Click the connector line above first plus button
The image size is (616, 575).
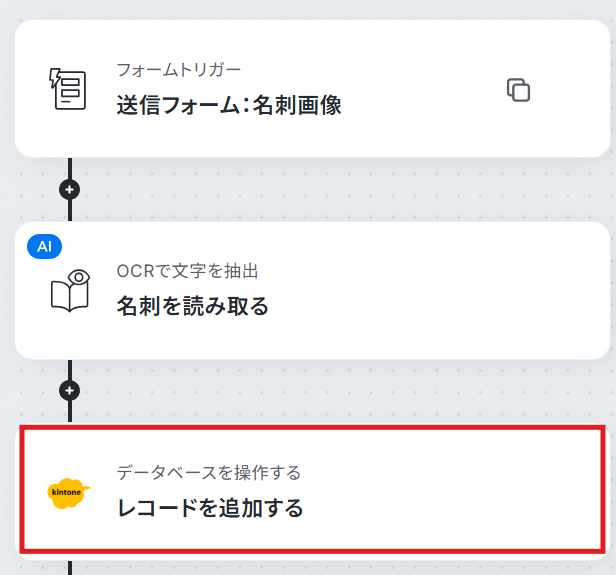tap(70, 168)
